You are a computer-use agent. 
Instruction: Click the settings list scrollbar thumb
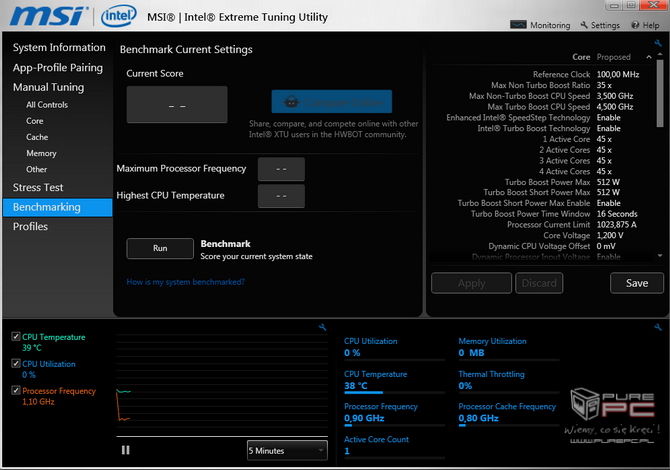point(660,93)
